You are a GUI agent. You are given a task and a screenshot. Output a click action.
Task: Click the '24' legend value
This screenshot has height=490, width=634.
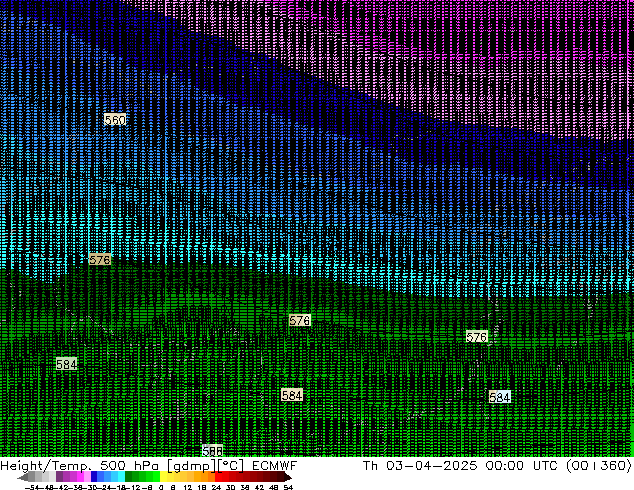click(216, 487)
